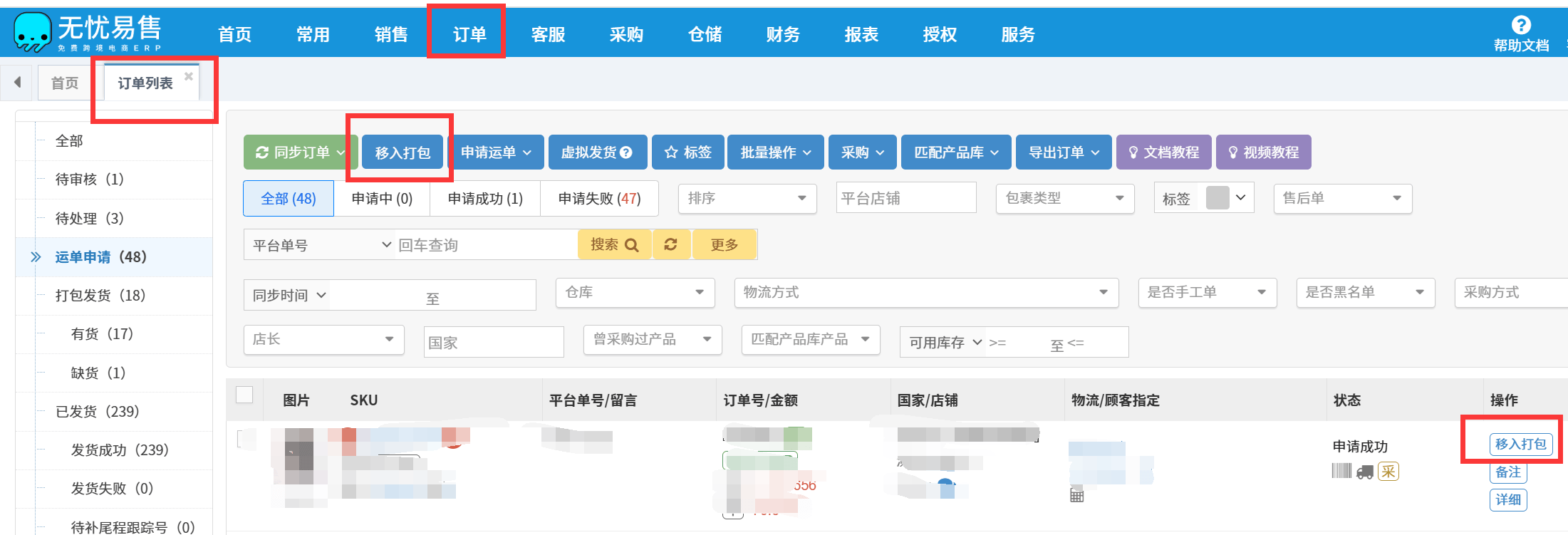Expand the 批量操作 dropdown
The height and width of the screenshot is (535, 1568).
pos(807,152)
